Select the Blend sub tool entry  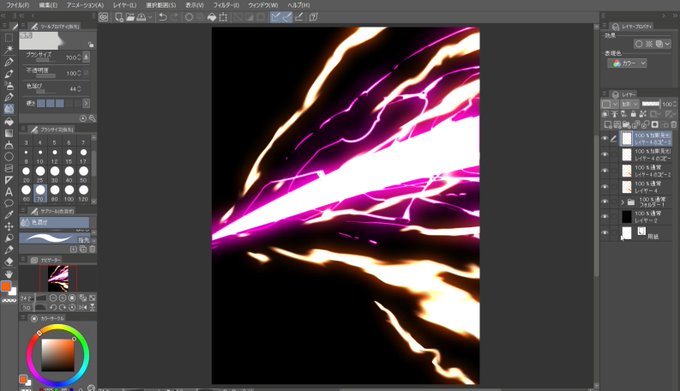54,222
